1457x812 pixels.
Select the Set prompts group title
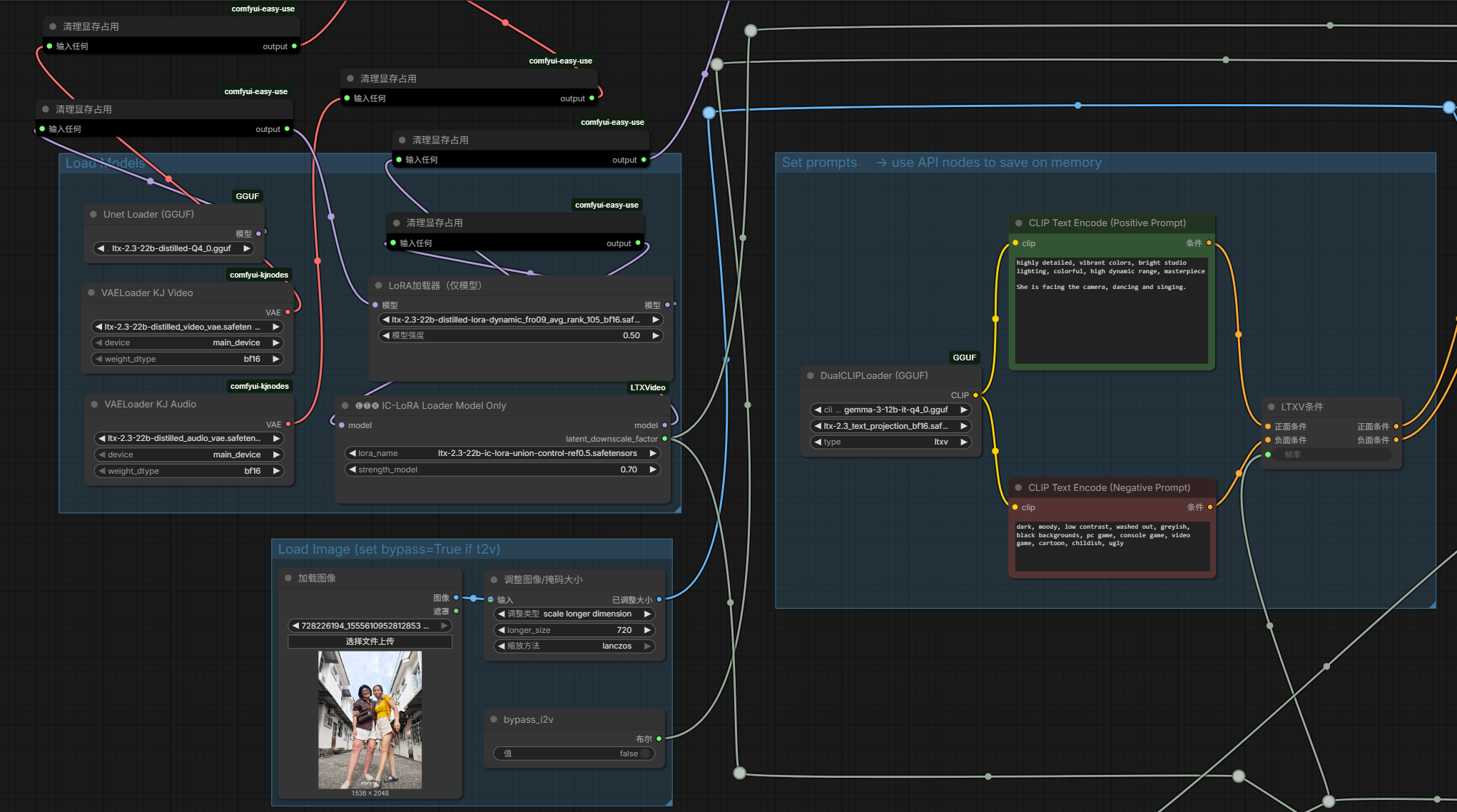coord(942,163)
